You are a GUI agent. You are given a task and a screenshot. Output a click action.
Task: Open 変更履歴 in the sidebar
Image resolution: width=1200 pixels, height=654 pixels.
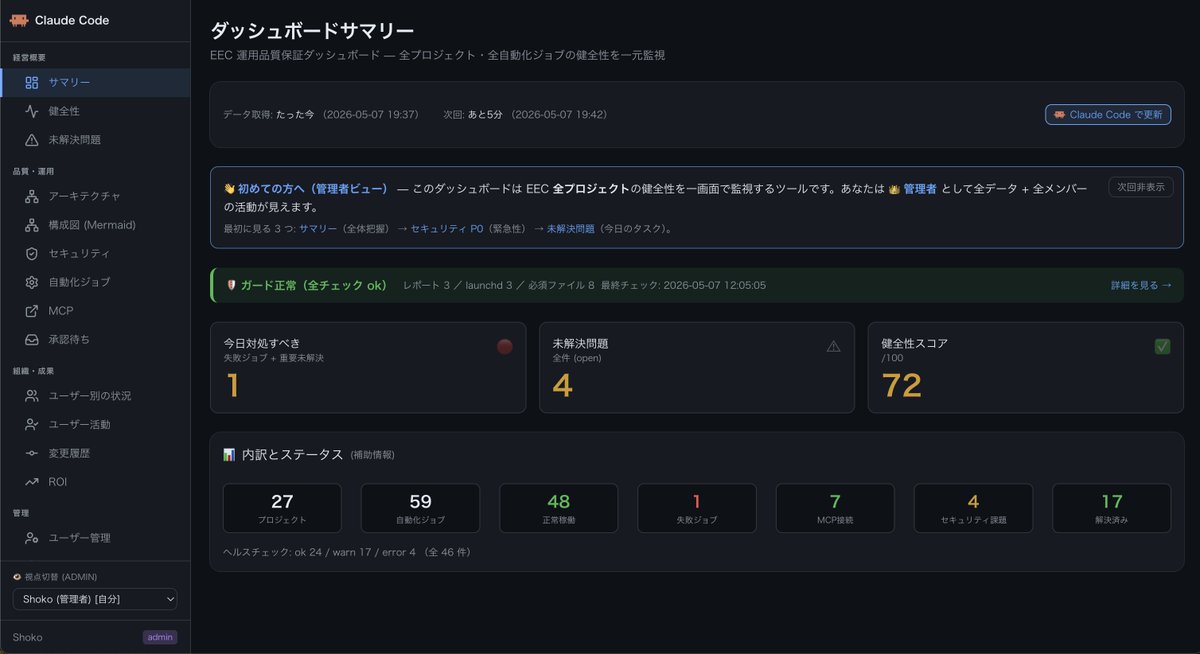pyautogui.click(x=95, y=453)
